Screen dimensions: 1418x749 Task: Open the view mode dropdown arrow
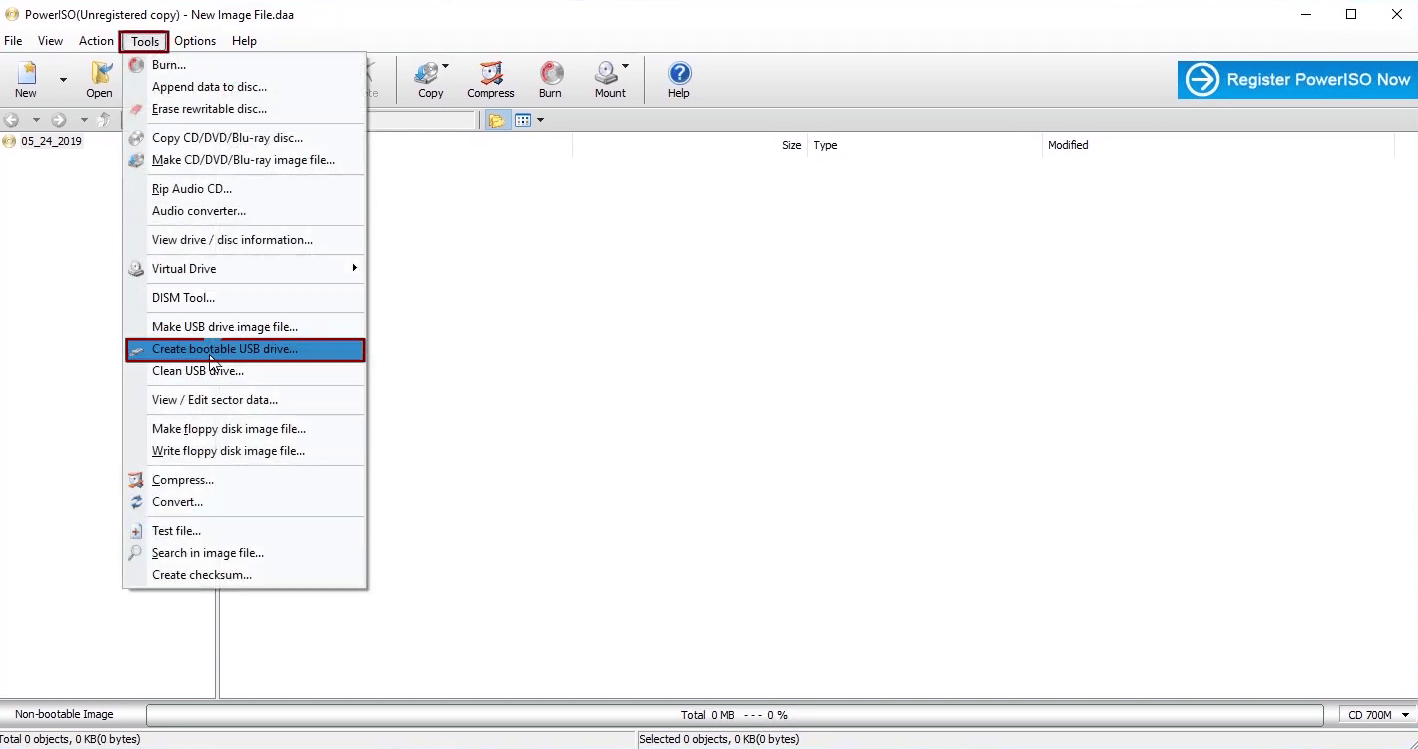(540, 120)
